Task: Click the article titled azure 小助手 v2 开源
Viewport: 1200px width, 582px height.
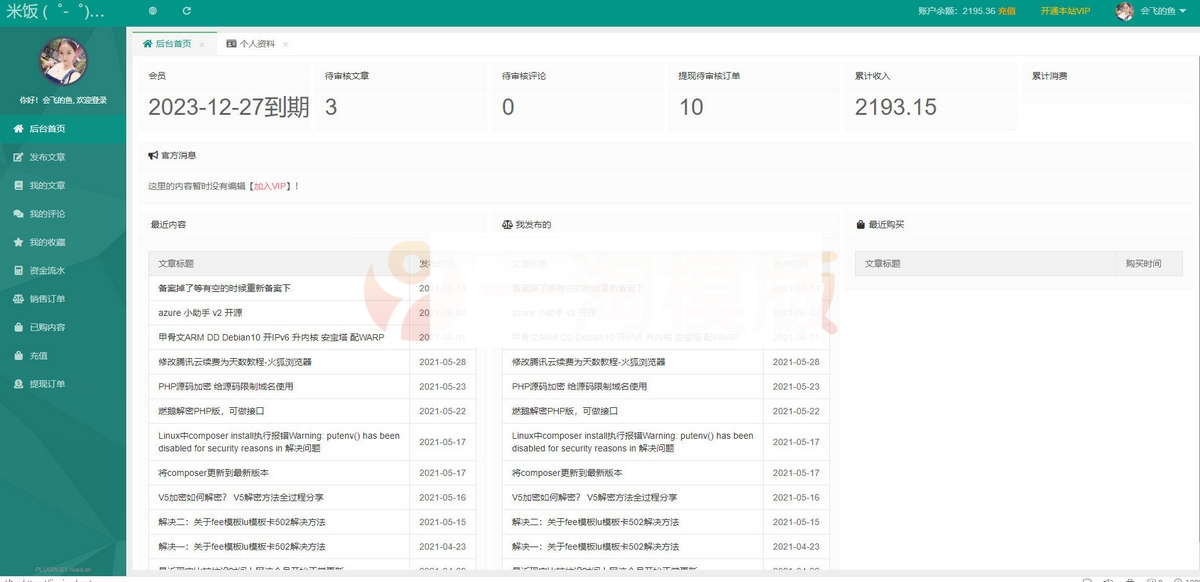Action: (x=203, y=312)
